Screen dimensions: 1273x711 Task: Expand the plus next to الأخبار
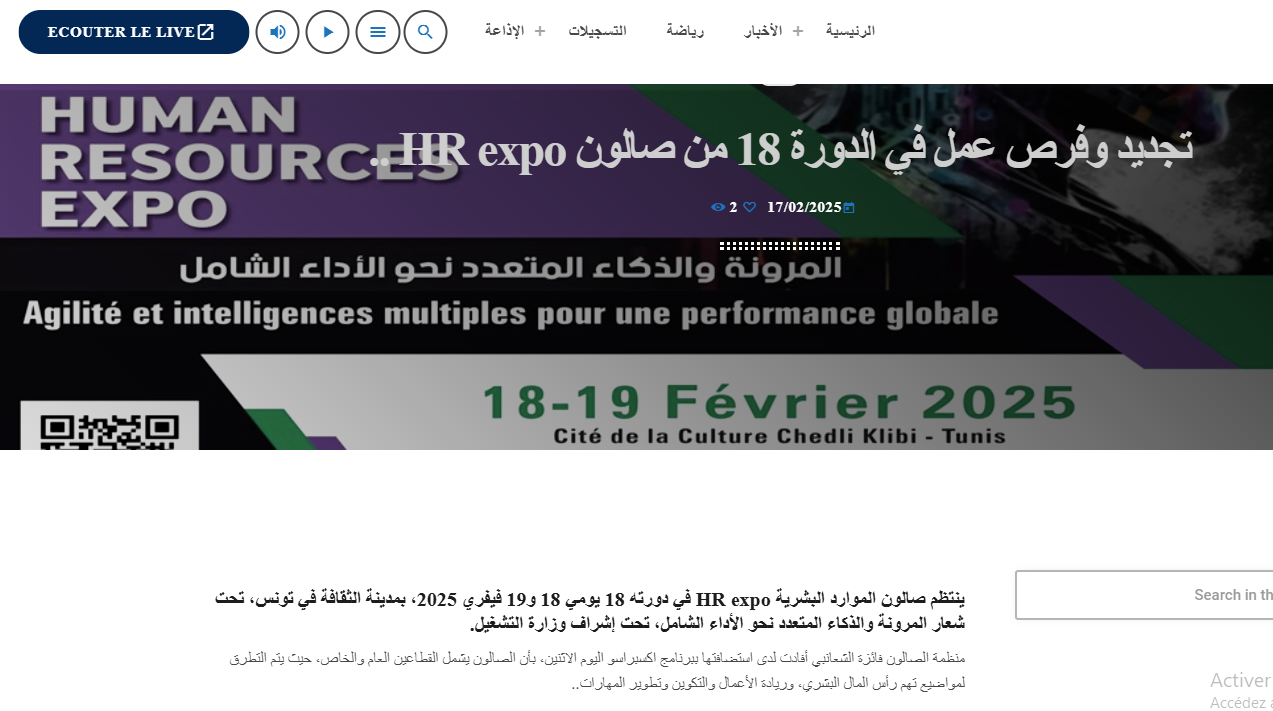click(798, 31)
